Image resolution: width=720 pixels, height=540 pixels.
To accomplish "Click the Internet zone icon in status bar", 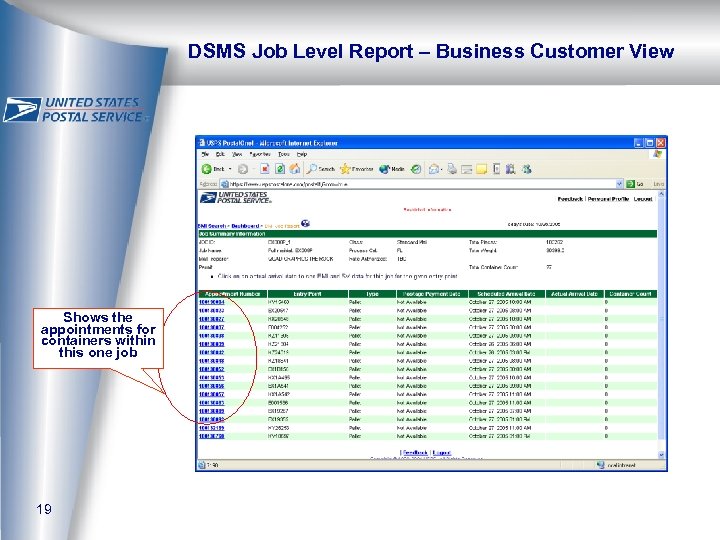I will (x=600, y=465).
